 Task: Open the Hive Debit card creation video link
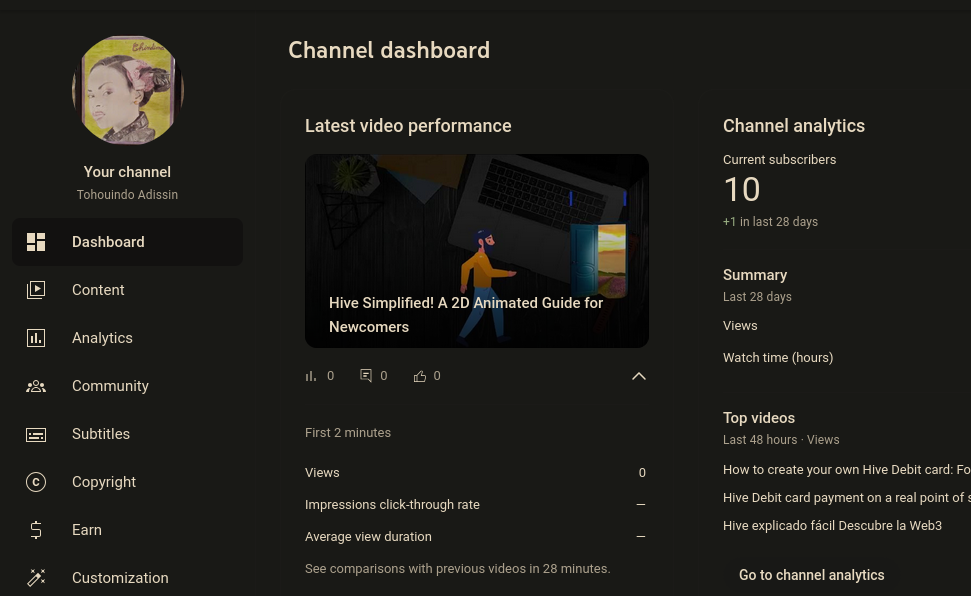[x=846, y=470]
